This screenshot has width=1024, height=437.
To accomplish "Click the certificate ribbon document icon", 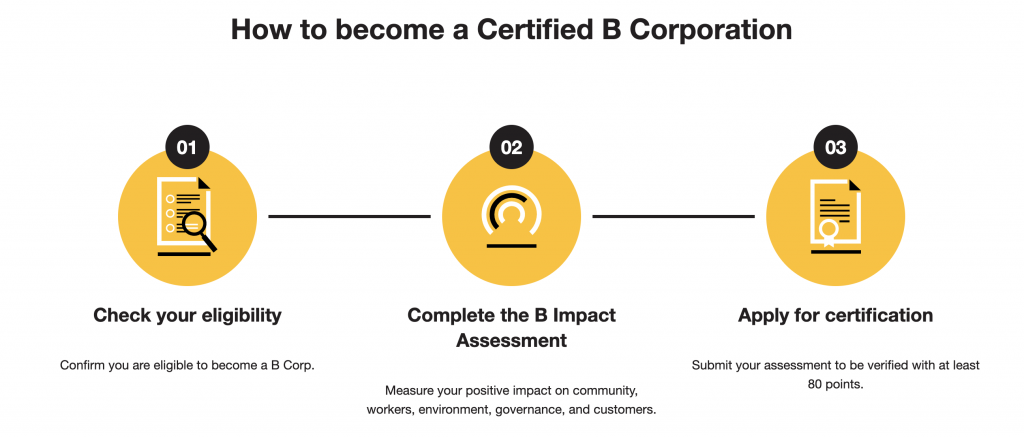I will [x=835, y=216].
